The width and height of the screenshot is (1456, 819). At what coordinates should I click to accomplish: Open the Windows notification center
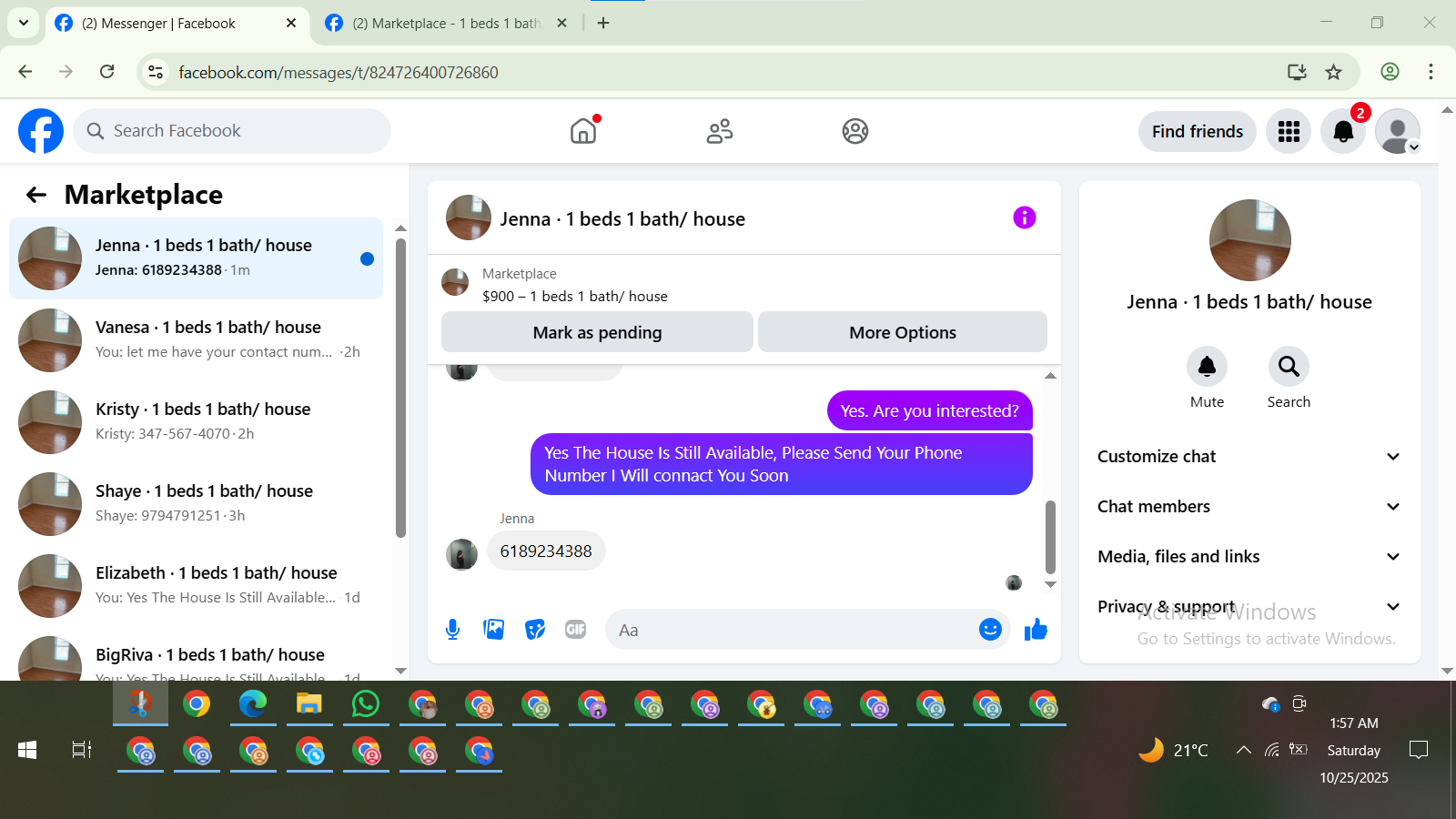click(x=1418, y=750)
